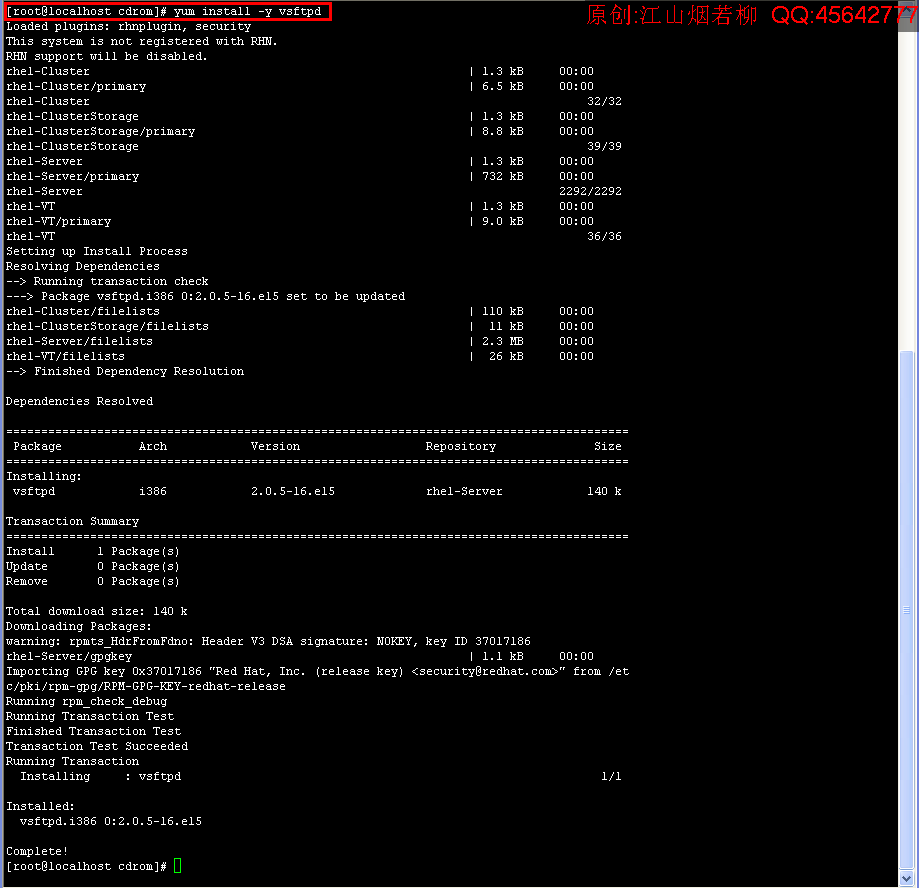Click 'rhel-Server' in the Repository column
919x888 pixels.
pyautogui.click(x=464, y=491)
